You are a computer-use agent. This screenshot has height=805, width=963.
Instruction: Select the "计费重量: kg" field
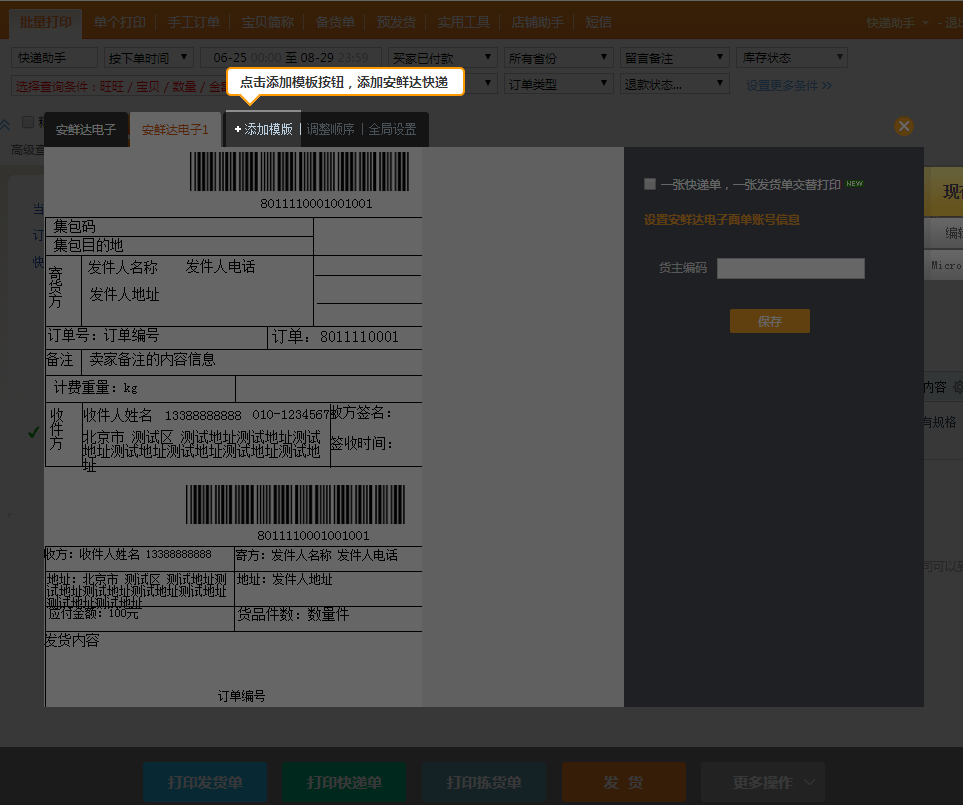(x=95, y=387)
